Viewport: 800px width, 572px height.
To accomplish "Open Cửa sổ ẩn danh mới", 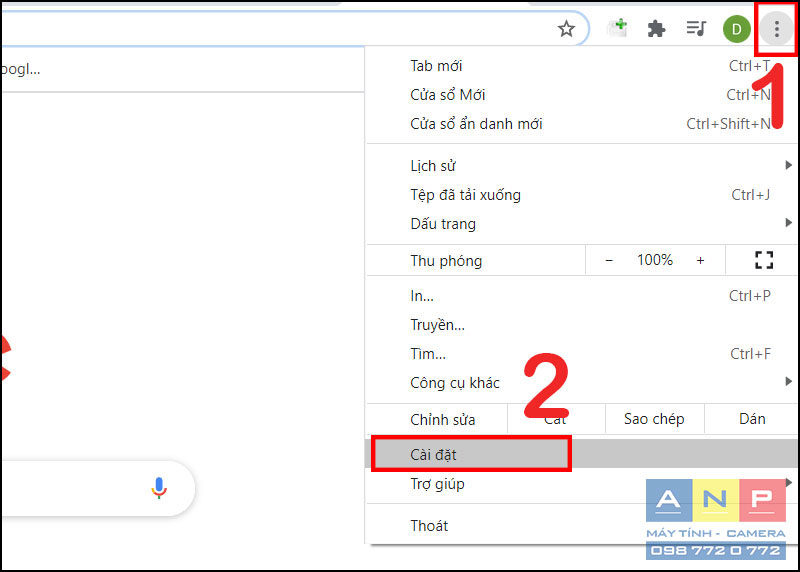I will 581,123.
